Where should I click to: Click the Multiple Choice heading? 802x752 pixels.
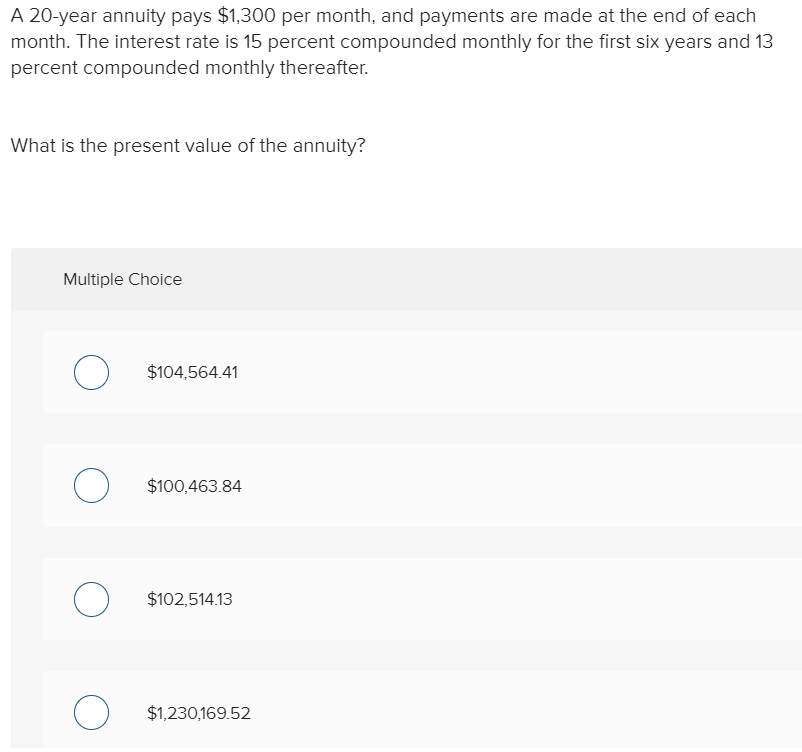pos(122,280)
